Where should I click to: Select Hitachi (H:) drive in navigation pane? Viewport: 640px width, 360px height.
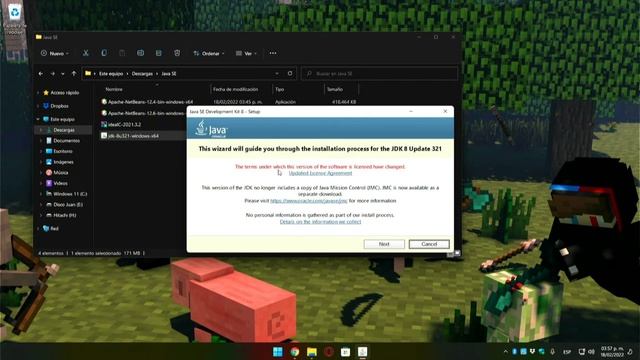[x=61, y=215]
